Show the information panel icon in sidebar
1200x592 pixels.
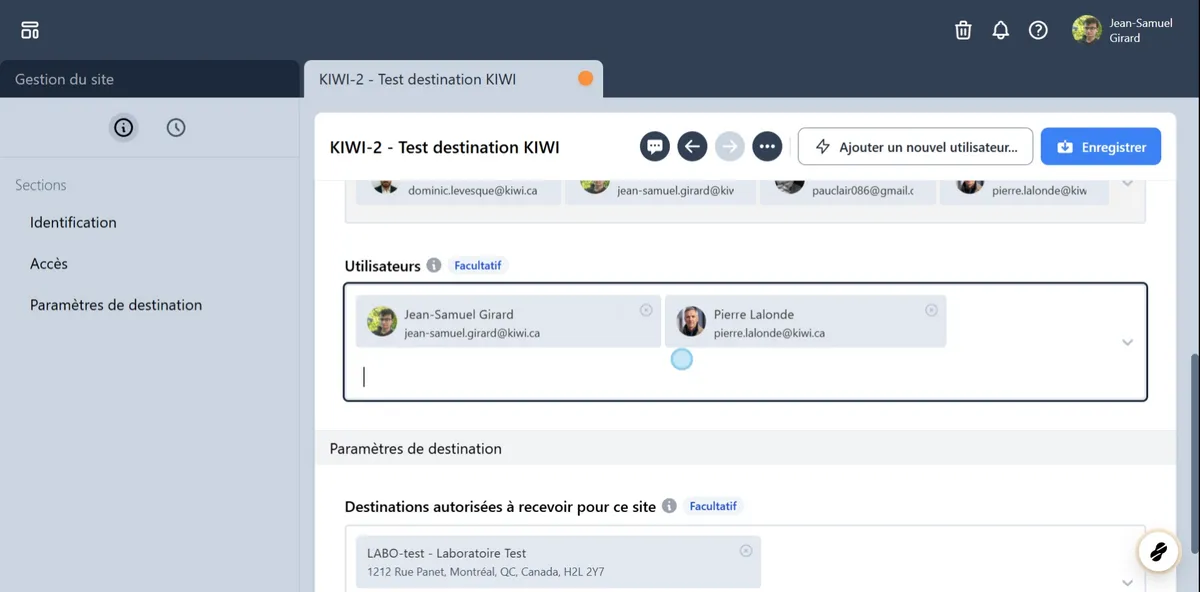(x=123, y=127)
